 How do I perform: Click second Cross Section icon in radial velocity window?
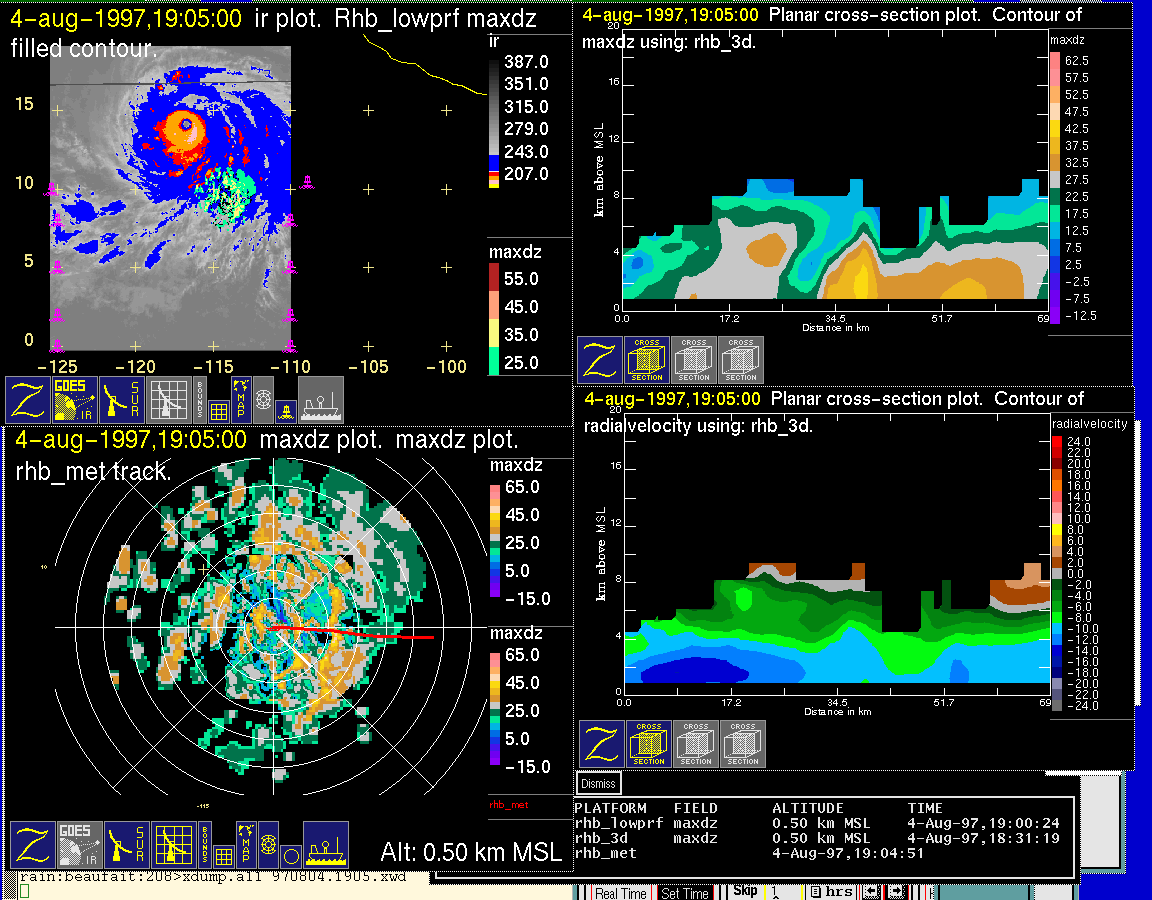696,744
